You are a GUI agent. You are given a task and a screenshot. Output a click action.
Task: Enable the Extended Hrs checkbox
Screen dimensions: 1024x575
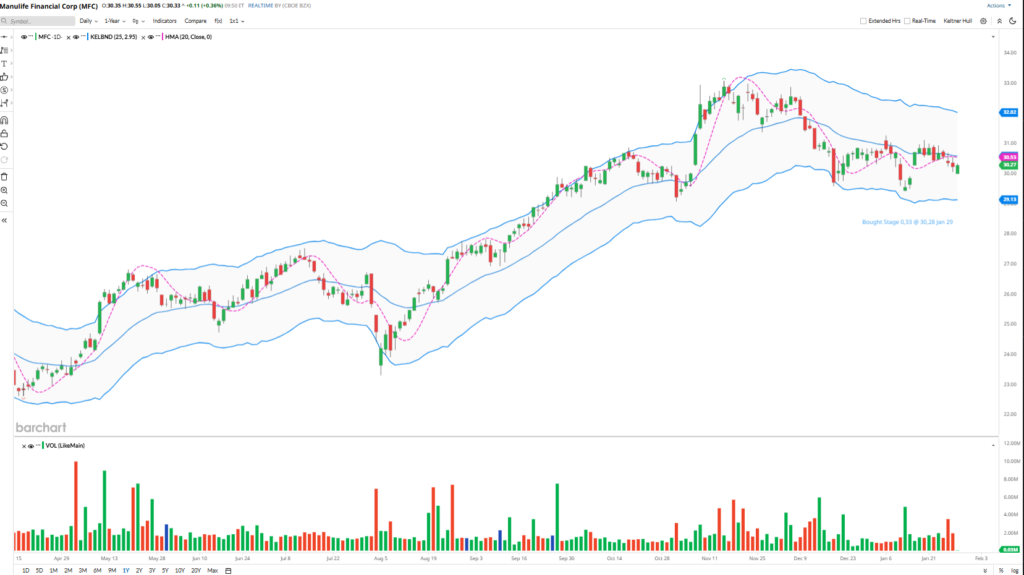(864, 20)
